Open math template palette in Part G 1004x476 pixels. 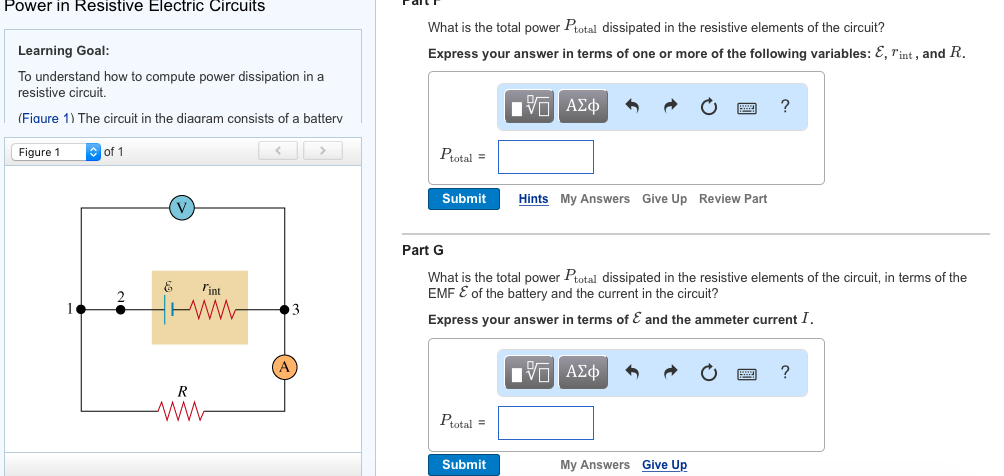click(530, 372)
